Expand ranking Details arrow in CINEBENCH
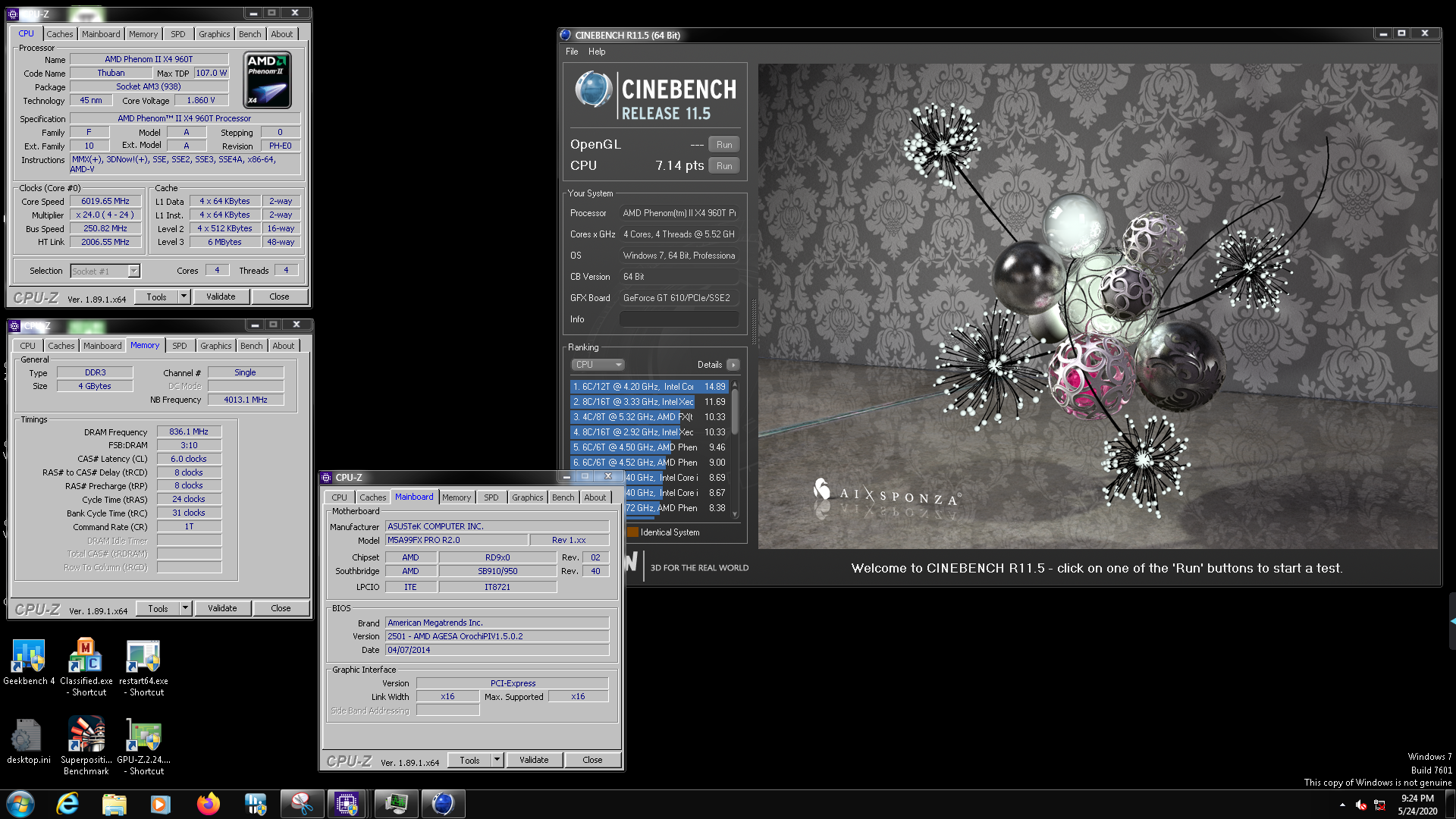The image size is (1456, 819). tap(733, 365)
